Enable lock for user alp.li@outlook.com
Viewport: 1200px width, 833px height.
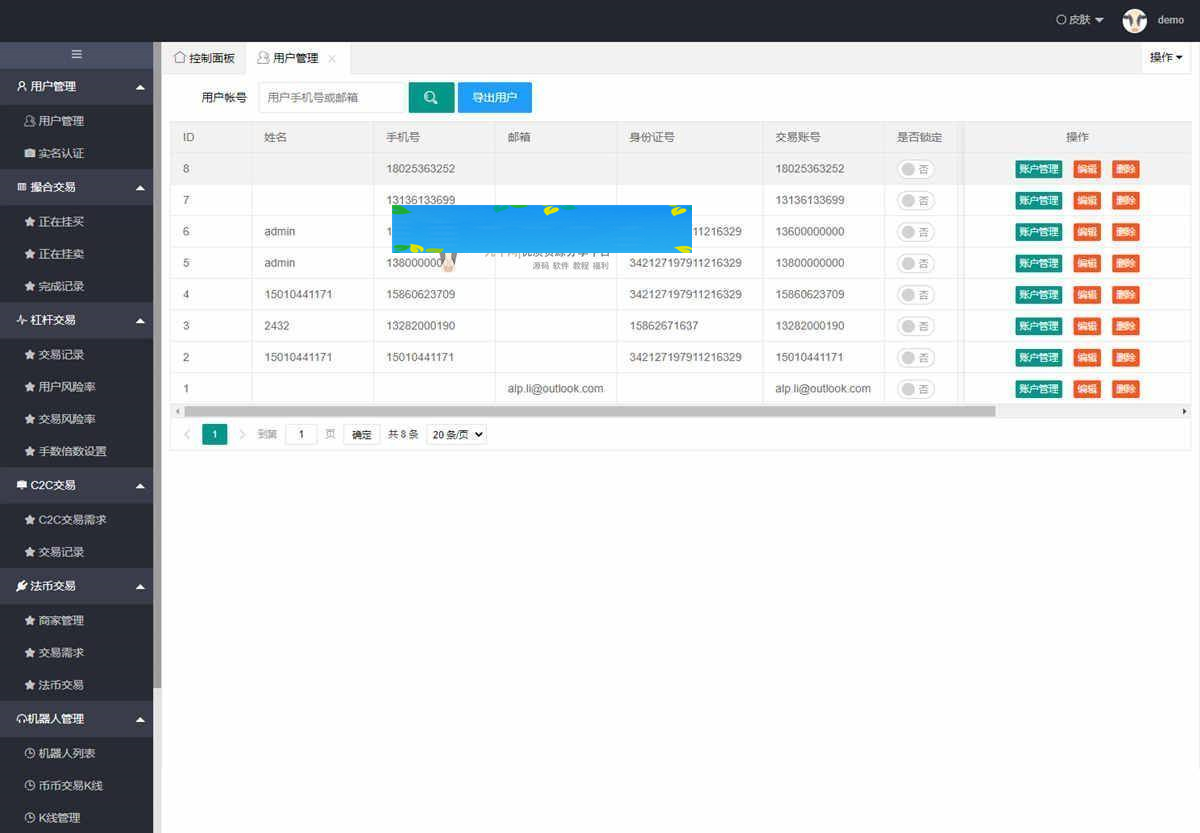click(x=915, y=388)
